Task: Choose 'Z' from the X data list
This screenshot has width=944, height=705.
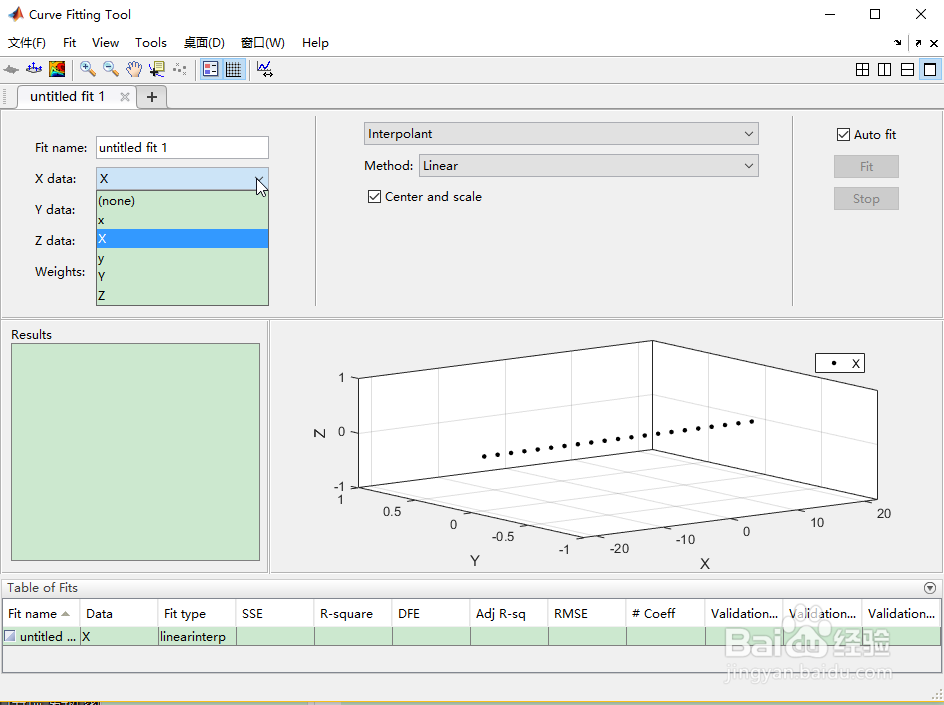Action: point(182,296)
